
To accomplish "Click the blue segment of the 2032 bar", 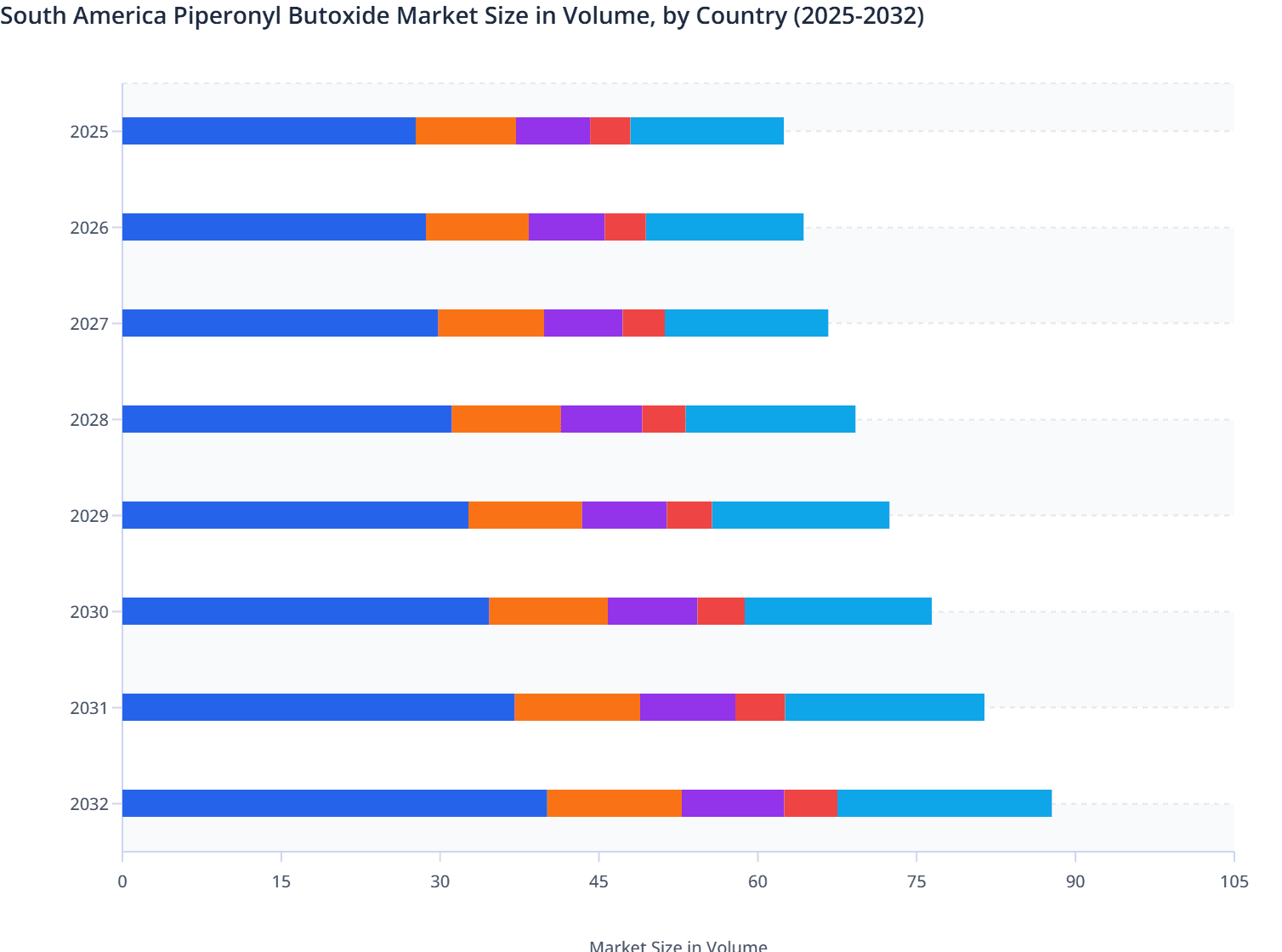I will pos(332,802).
